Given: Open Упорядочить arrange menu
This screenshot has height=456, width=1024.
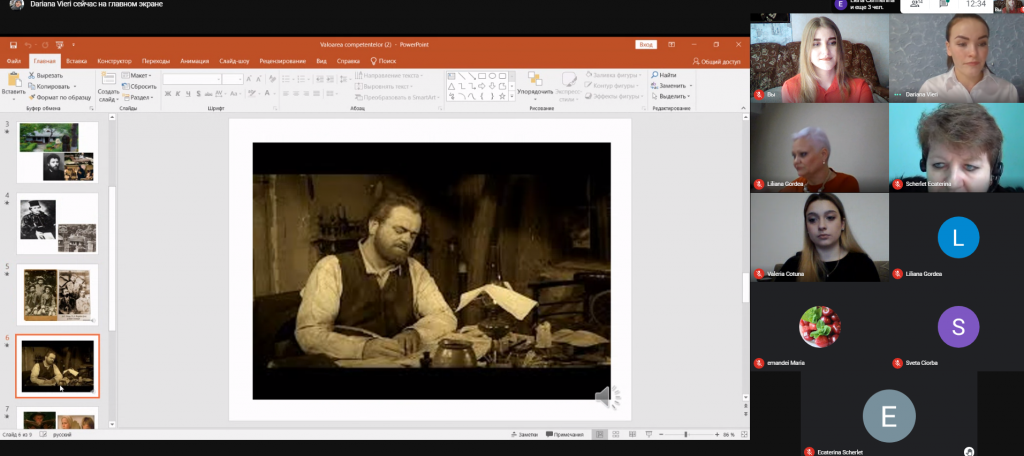Looking at the screenshot, I should click(x=535, y=85).
